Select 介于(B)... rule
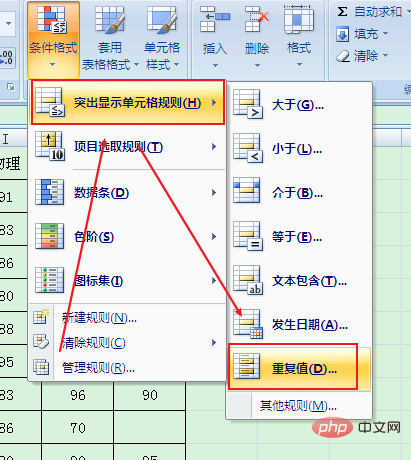 click(299, 192)
